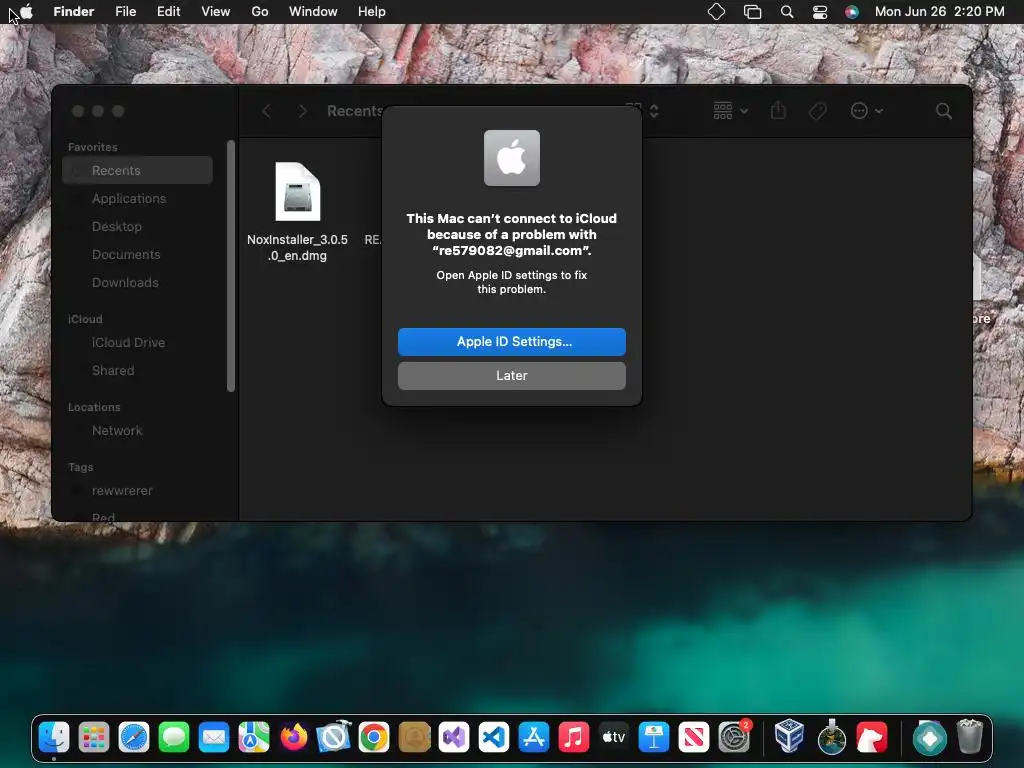
Task: Select Downloads in the Finder sidebar
Action: (x=137, y=283)
